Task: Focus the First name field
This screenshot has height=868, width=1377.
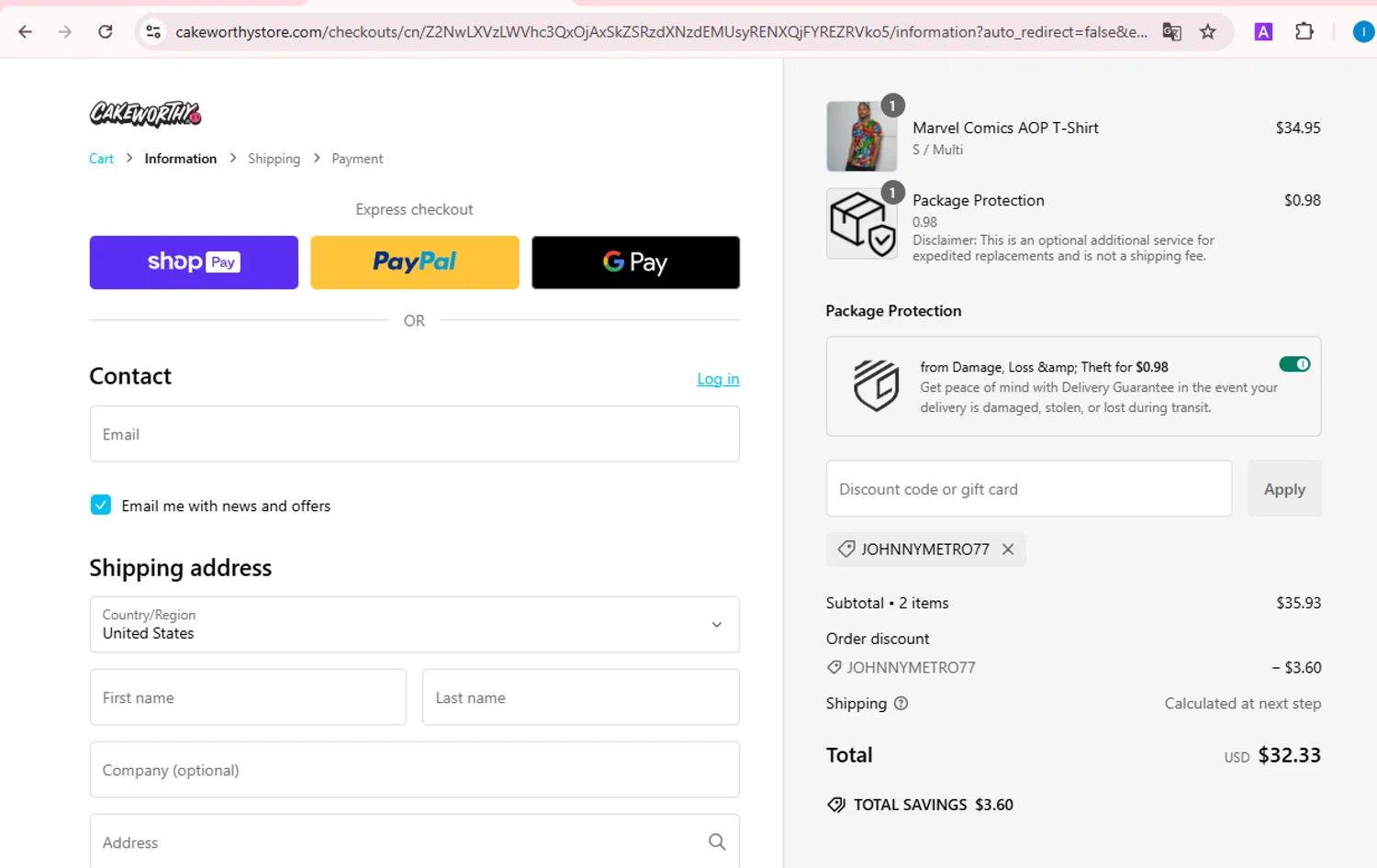Action: coord(248,697)
